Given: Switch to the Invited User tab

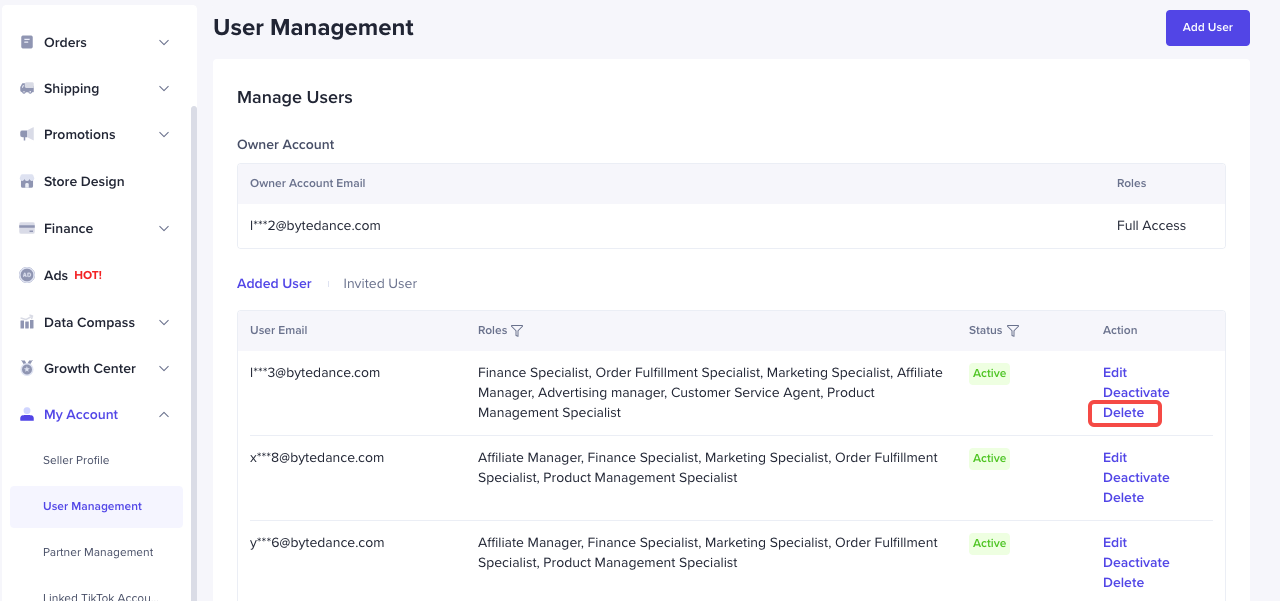Looking at the screenshot, I should pyautogui.click(x=380, y=284).
